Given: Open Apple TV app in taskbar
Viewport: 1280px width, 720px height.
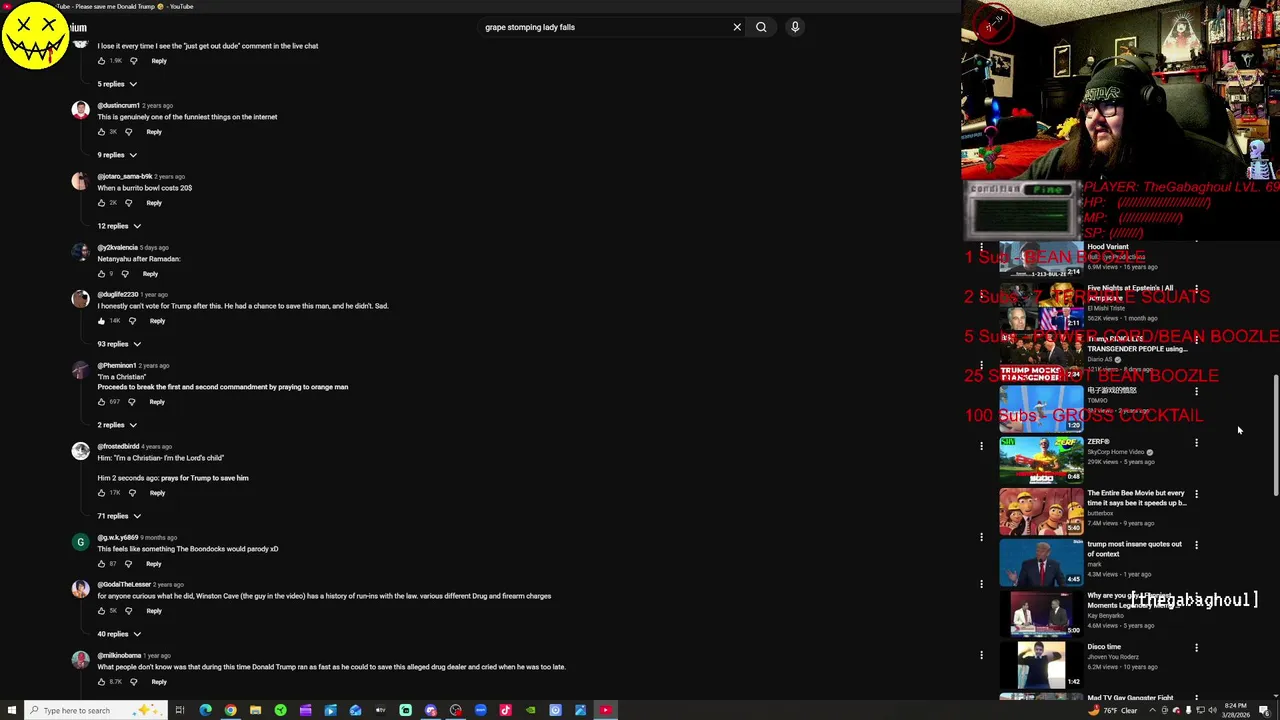Looking at the screenshot, I should point(380,710).
